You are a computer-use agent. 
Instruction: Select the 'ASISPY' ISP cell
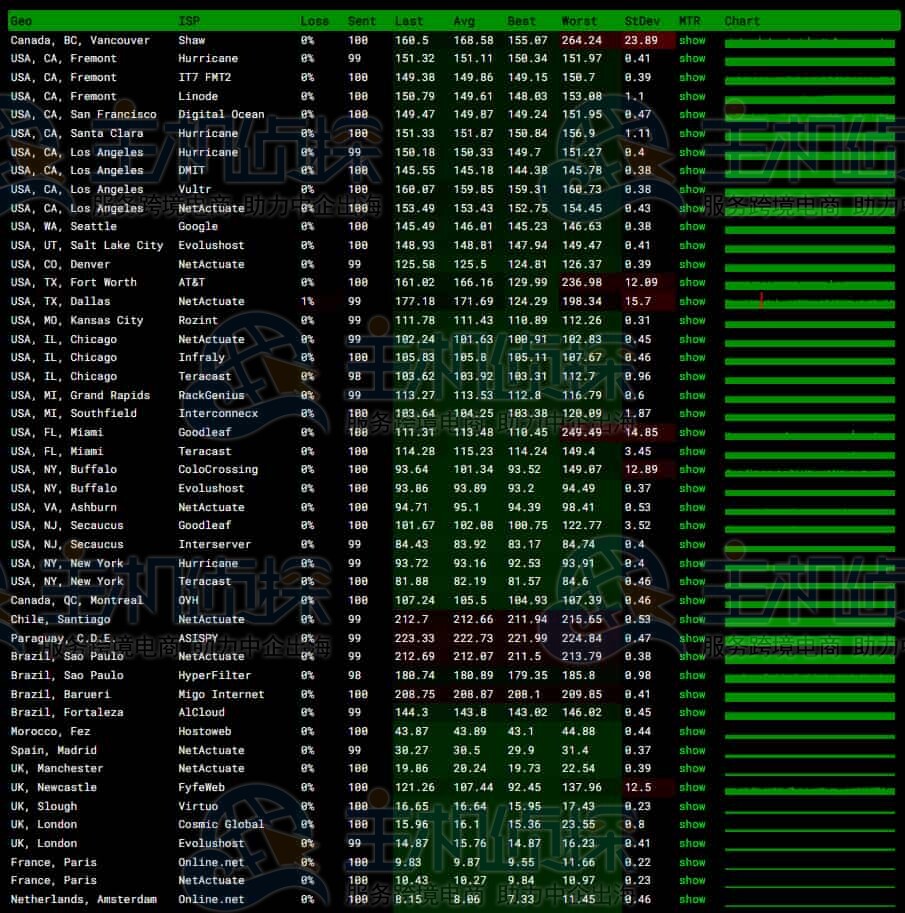pyautogui.click(x=198, y=638)
